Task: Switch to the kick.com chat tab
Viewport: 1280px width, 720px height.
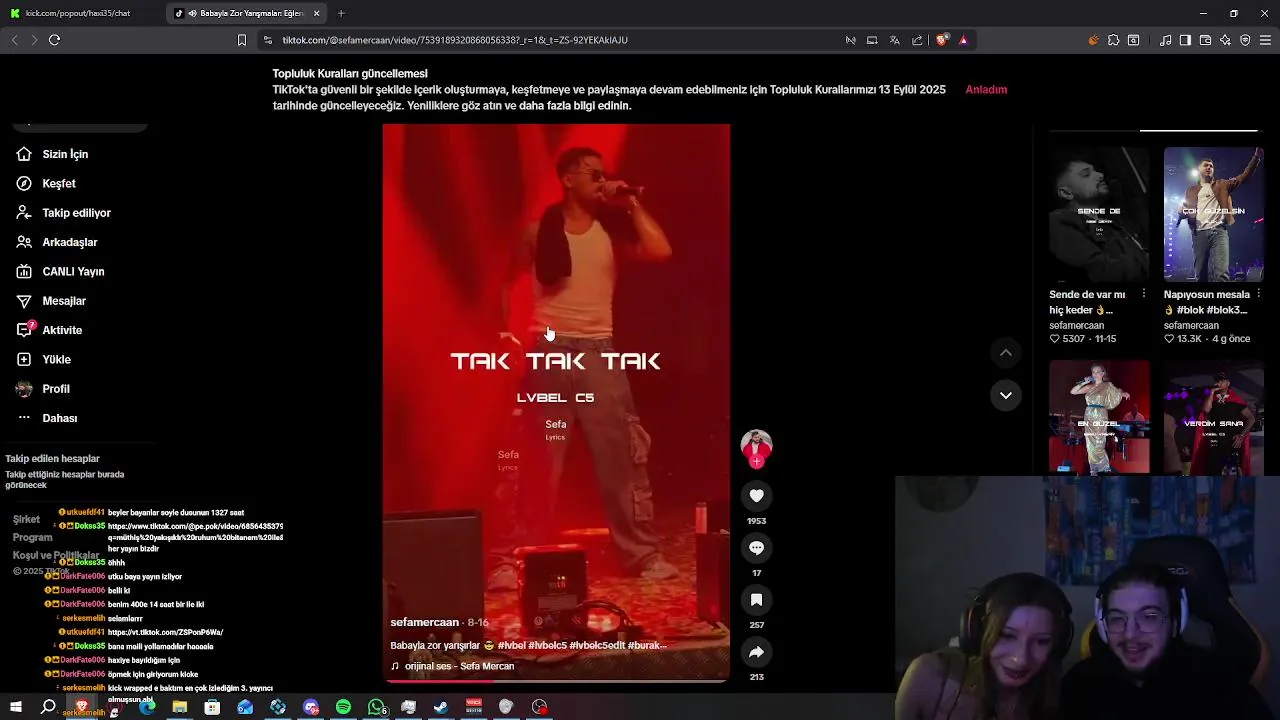Action: click(x=80, y=13)
